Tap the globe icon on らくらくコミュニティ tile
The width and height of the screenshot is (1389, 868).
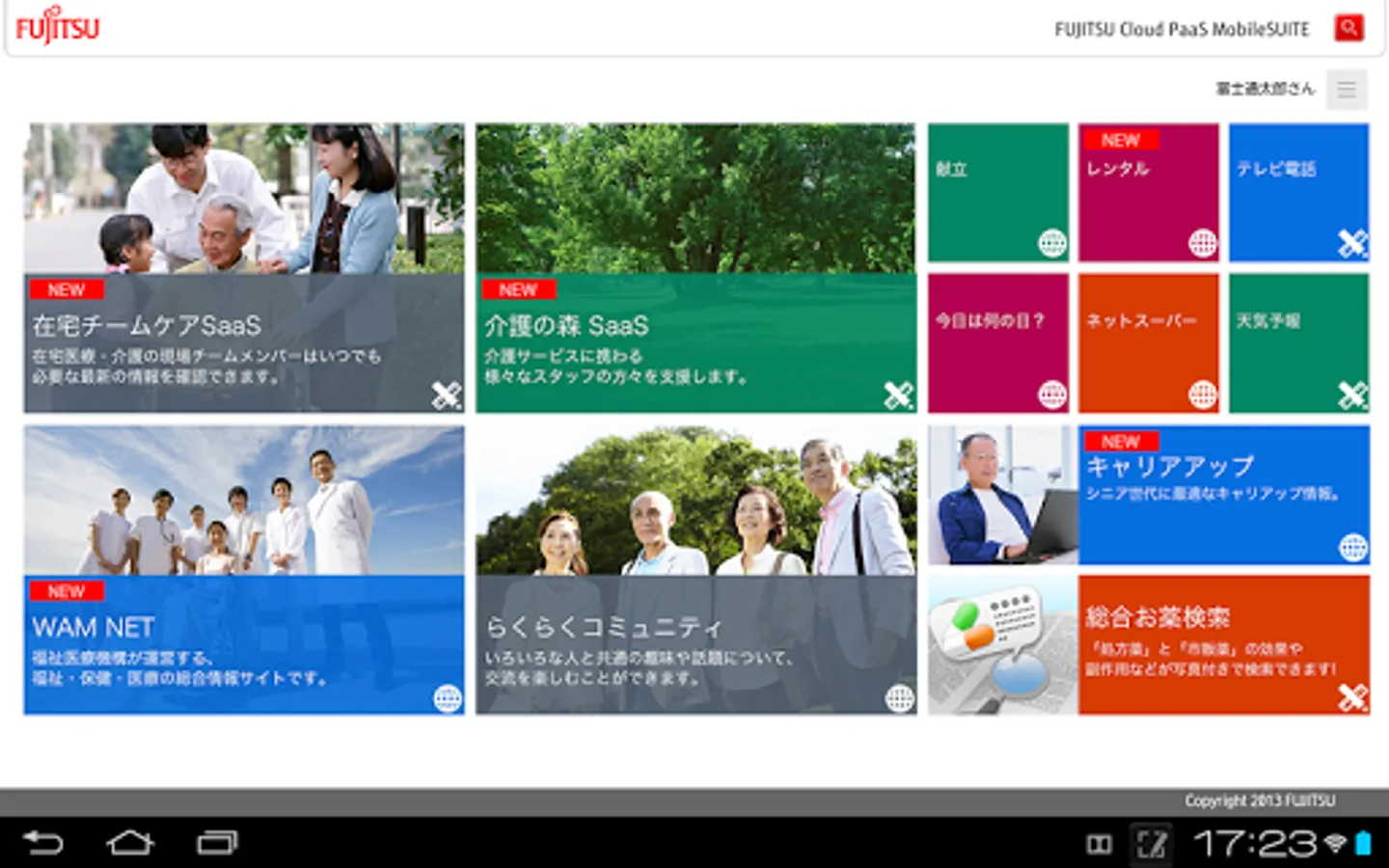pos(899,697)
